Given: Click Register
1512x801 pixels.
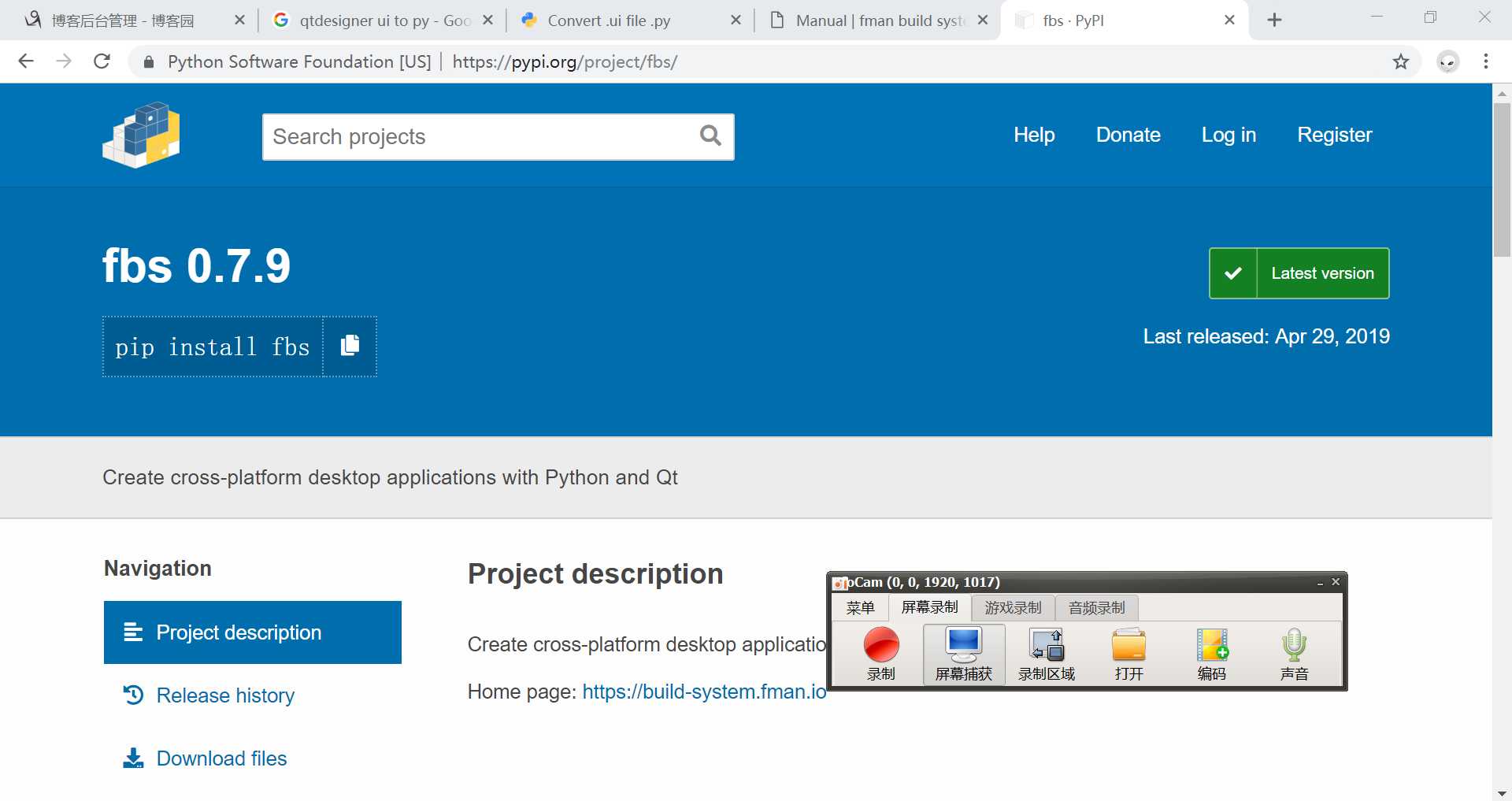Looking at the screenshot, I should pyautogui.click(x=1334, y=135).
